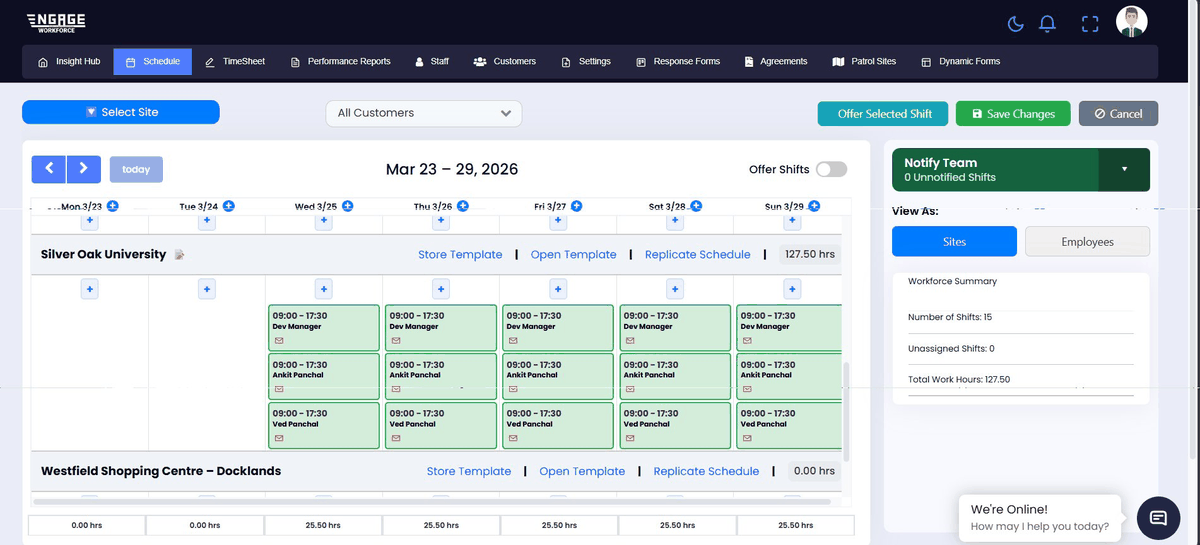
Task: Go to previous week arrow
Action: (x=49, y=169)
